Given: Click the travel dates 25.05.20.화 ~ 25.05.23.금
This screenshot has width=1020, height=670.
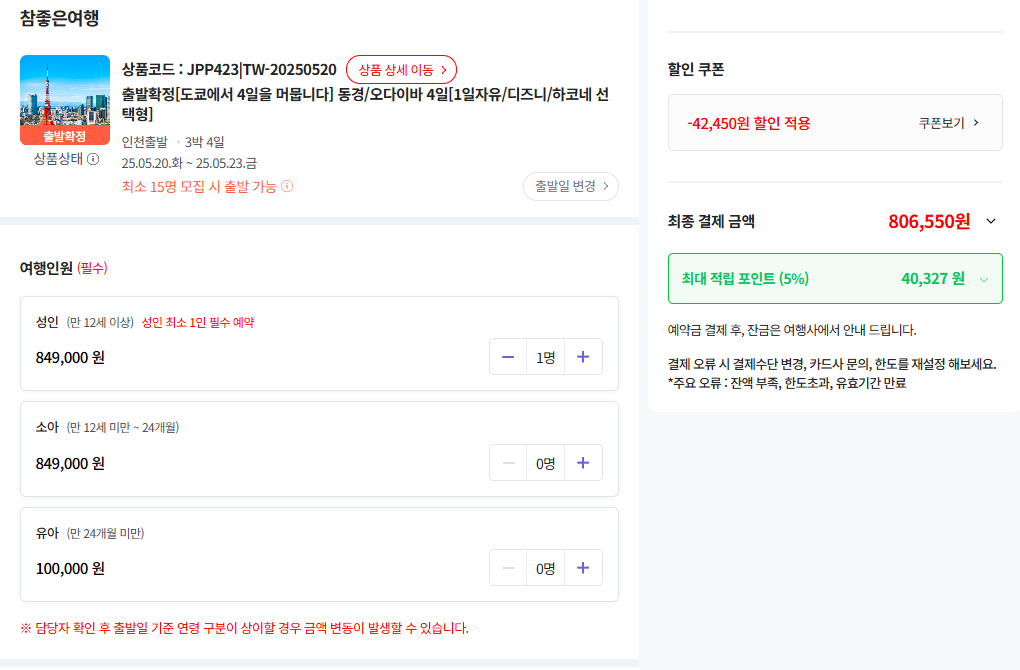Looking at the screenshot, I should click(x=189, y=163).
